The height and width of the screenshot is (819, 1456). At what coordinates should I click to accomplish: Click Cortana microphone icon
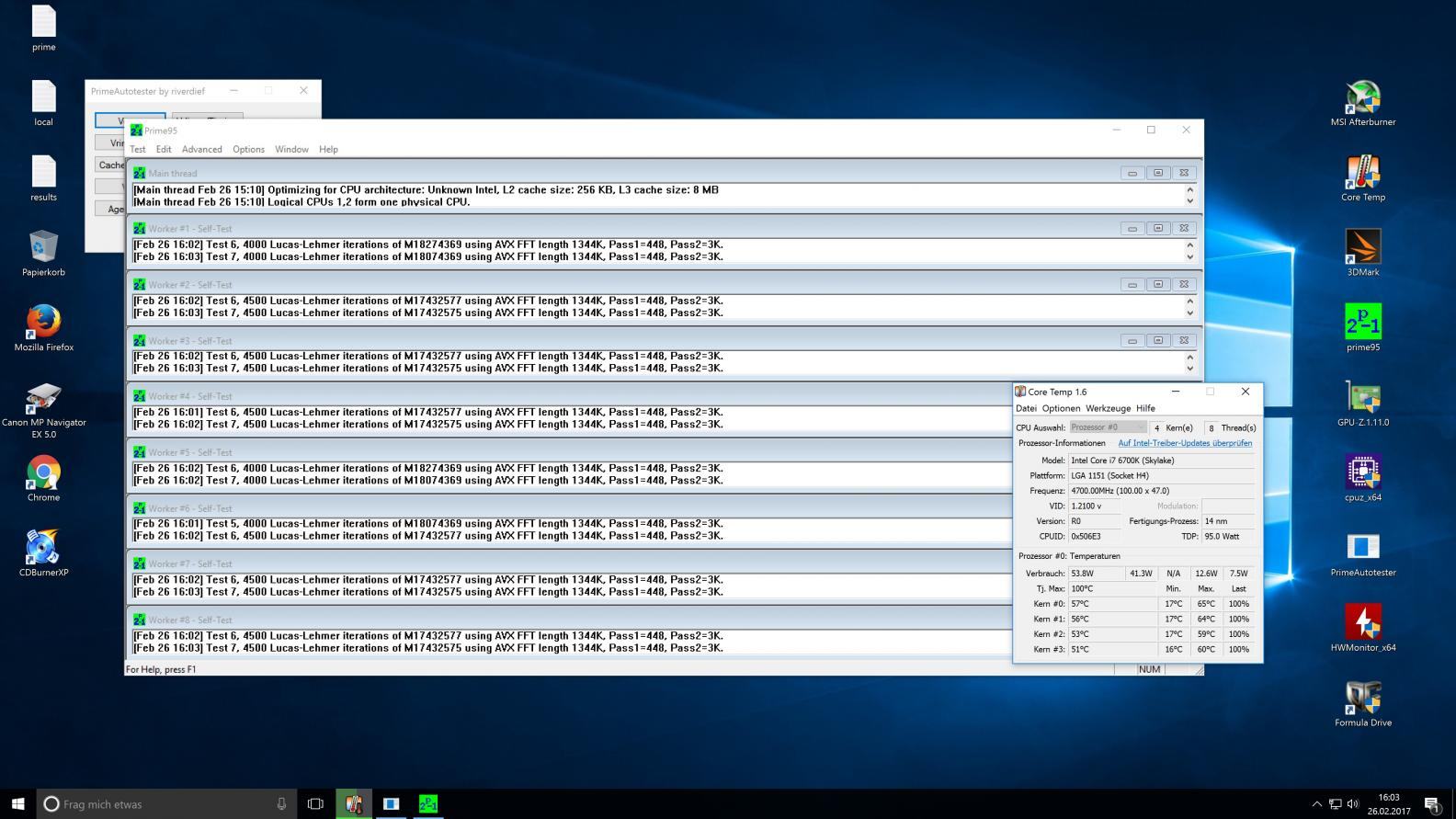(x=281, y=803)
